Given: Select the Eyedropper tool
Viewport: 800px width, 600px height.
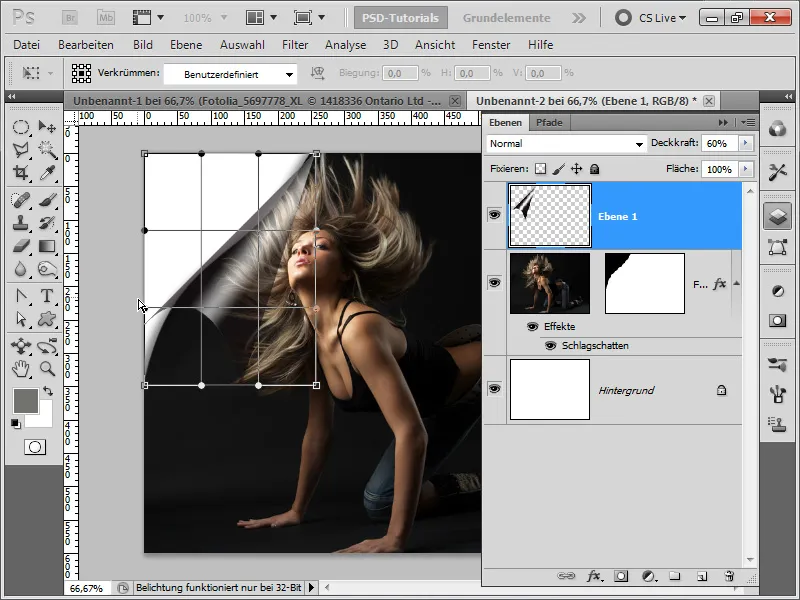Looking at the screenshot, I should coord(47,172).
